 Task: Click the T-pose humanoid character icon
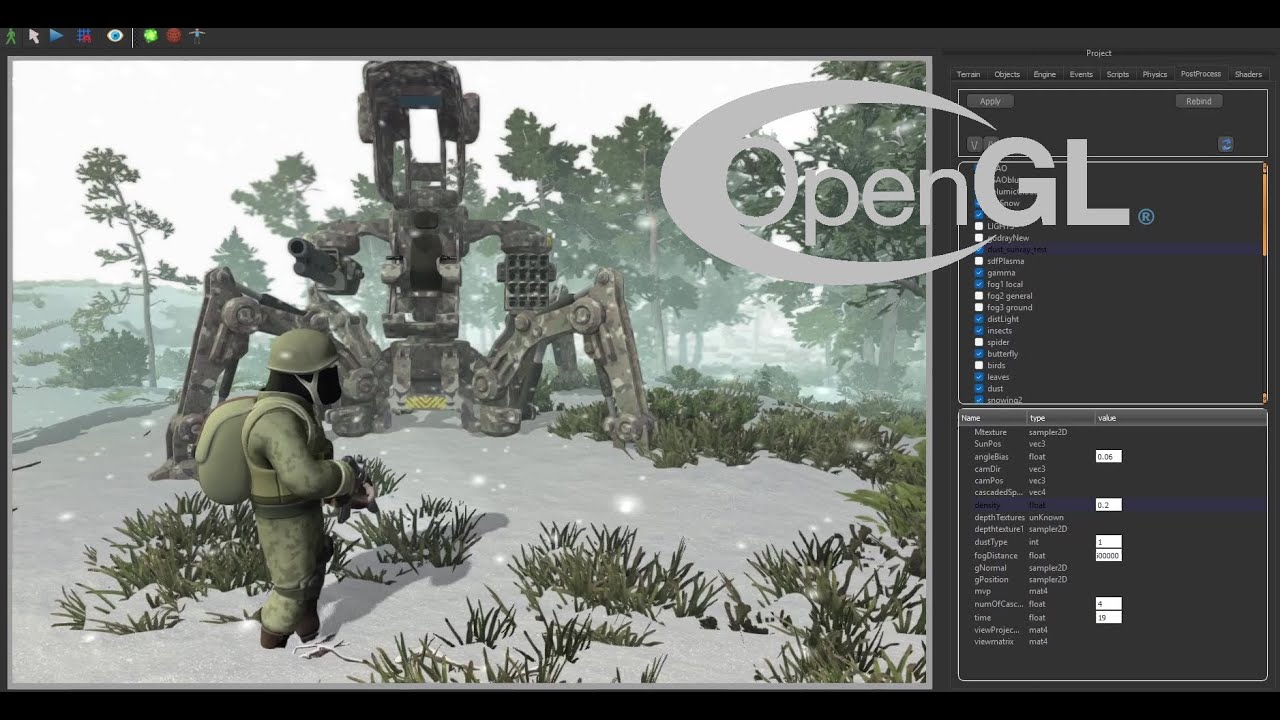[x=197, y=35]
